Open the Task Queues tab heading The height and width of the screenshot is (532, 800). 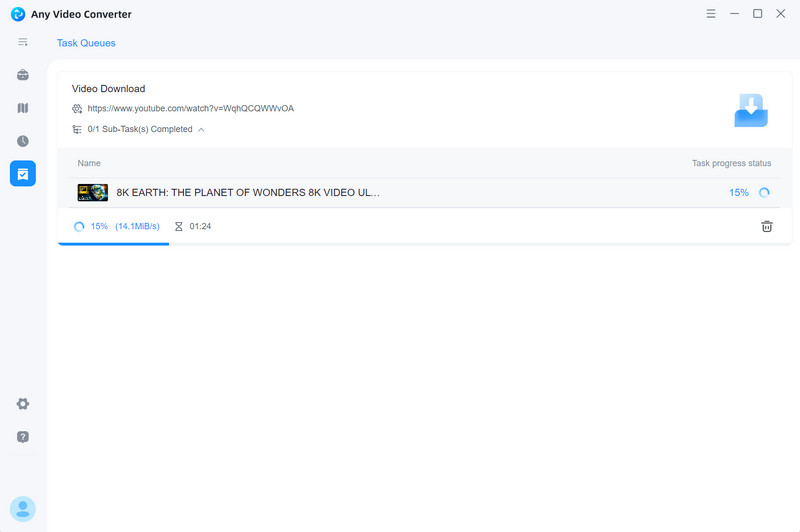pyautogui.click(x=86, y=43)
